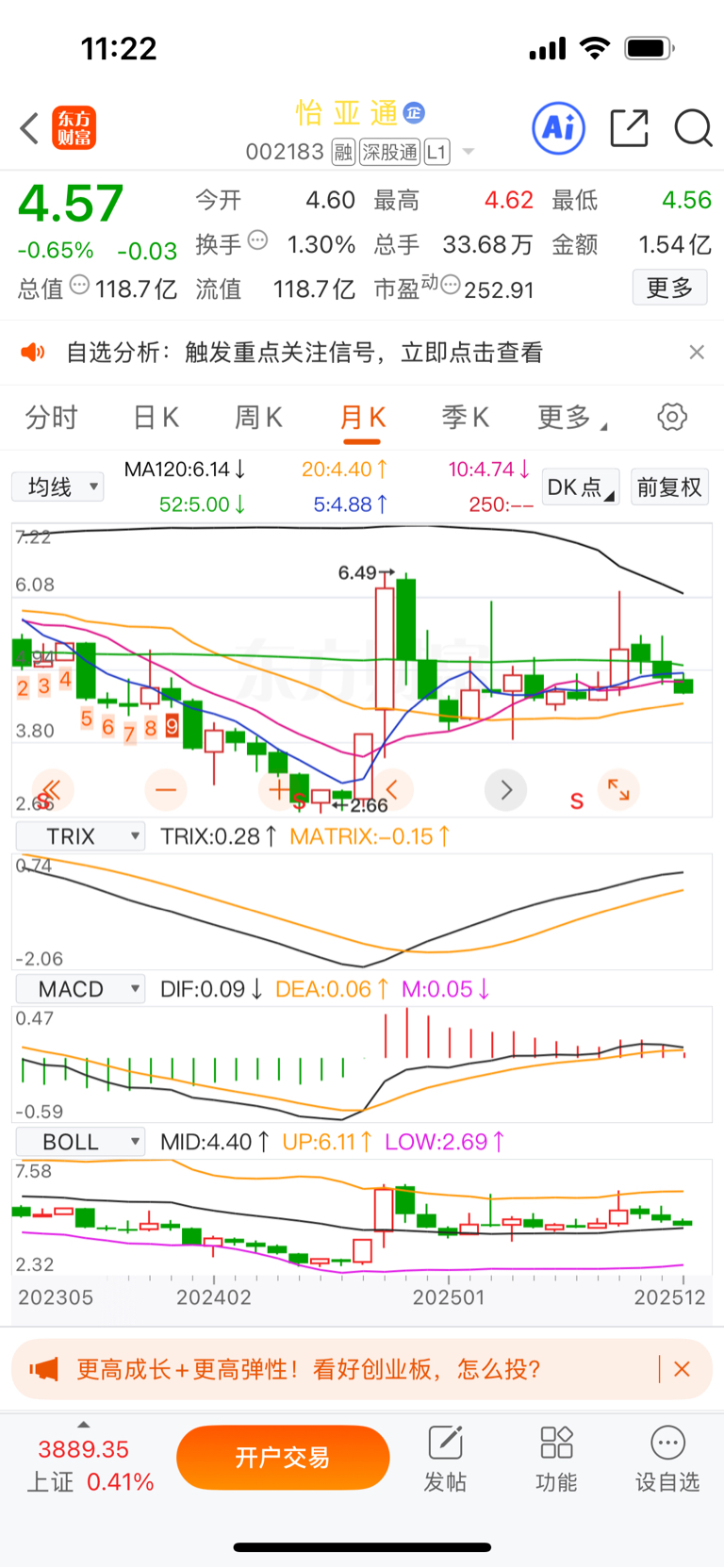
Task: Tap the blue 5:4.88 MA value
Action: pos(351,504)
